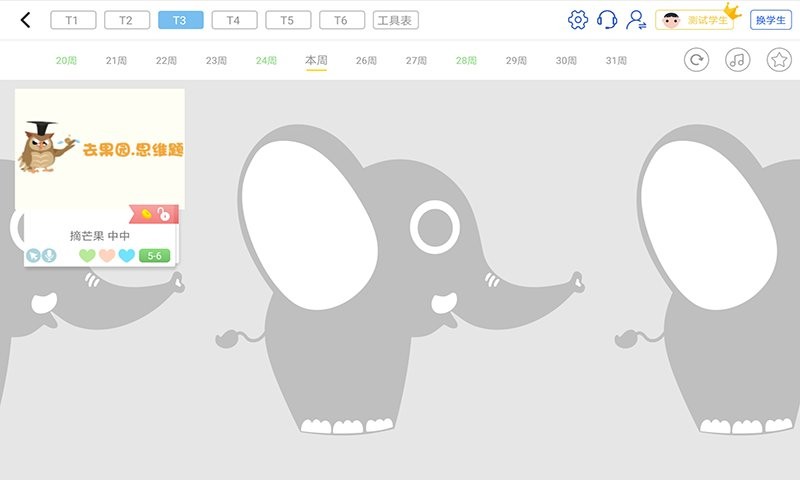Screen dimensions: 800x480
Task: Open favorites via the star icon
Action: 778,60
